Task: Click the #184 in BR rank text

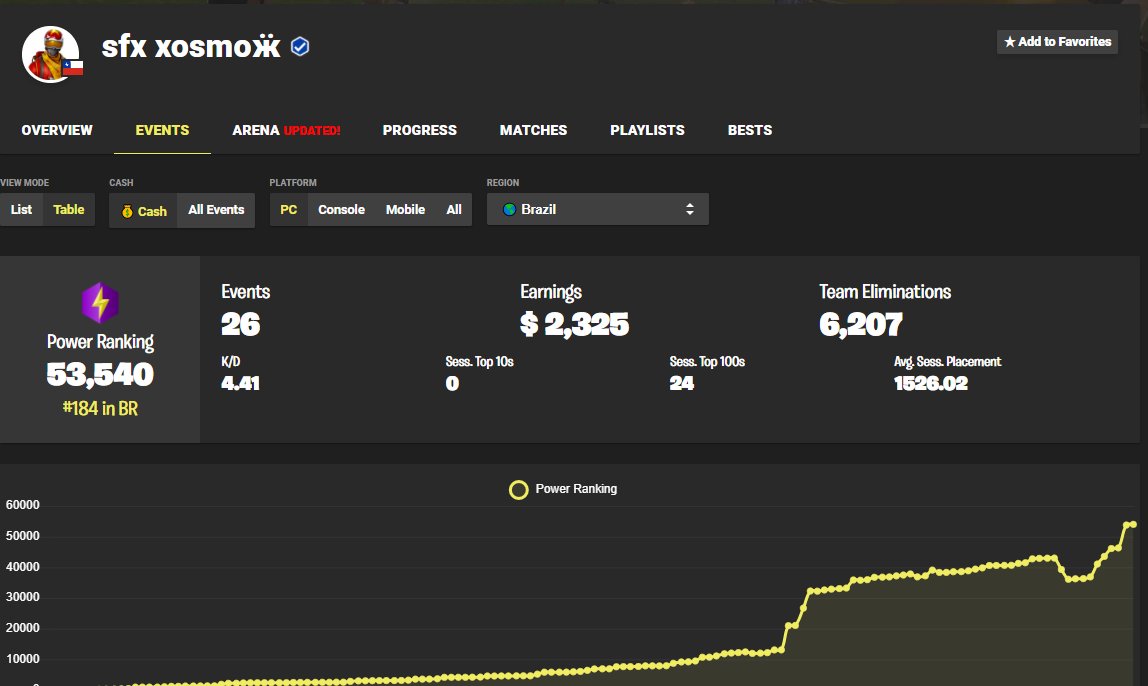Action: coord(100,409)
